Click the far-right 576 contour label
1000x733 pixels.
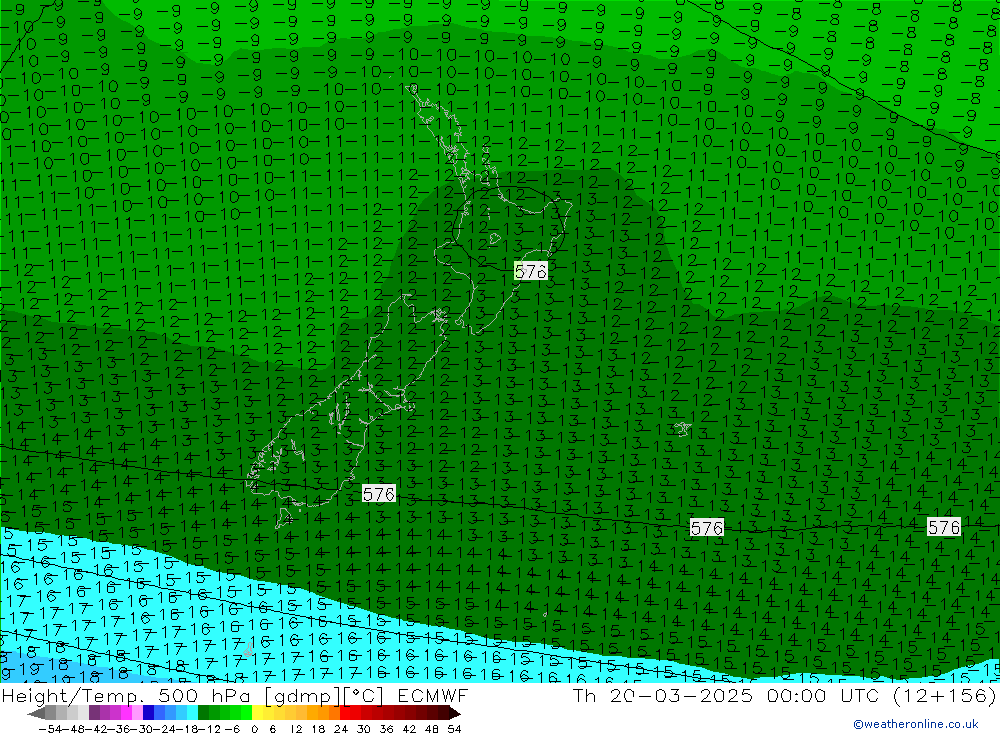[943, 527]
